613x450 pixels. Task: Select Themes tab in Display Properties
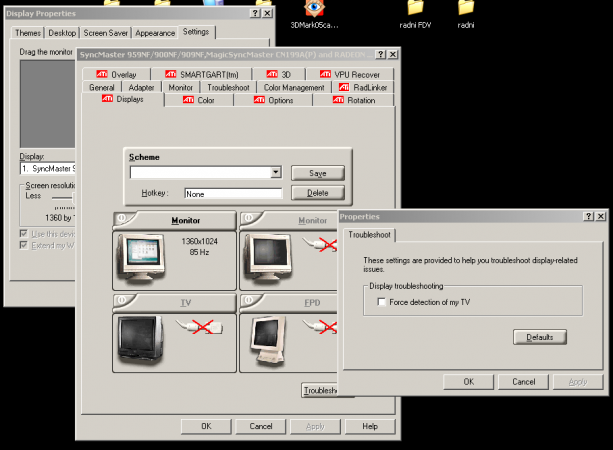[x=28, y=33]
